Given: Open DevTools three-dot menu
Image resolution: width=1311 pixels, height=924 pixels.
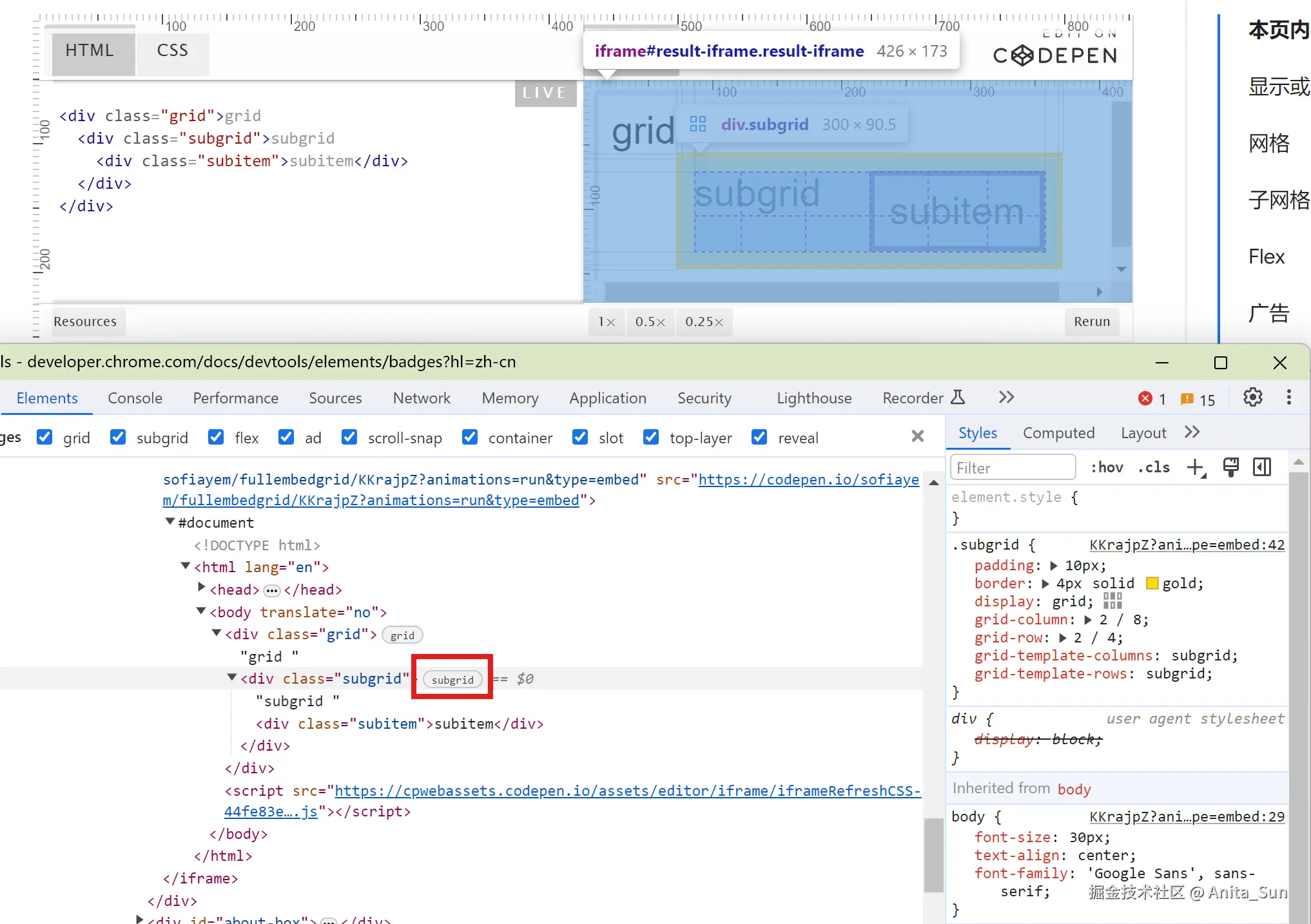Looking at the screenshot, I should (x=1289, y=398).
